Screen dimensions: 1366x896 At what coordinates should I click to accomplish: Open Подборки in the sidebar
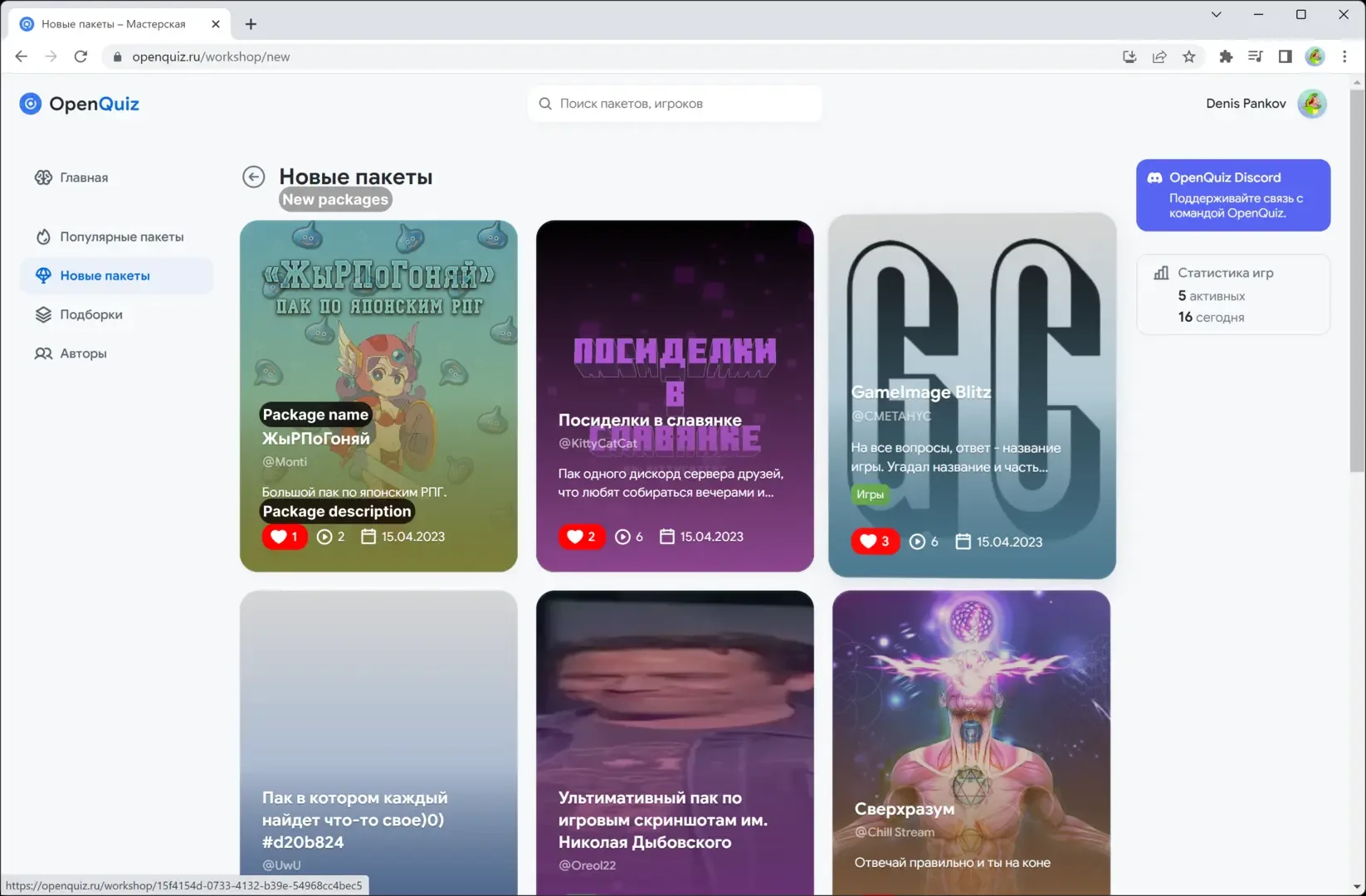117,314
